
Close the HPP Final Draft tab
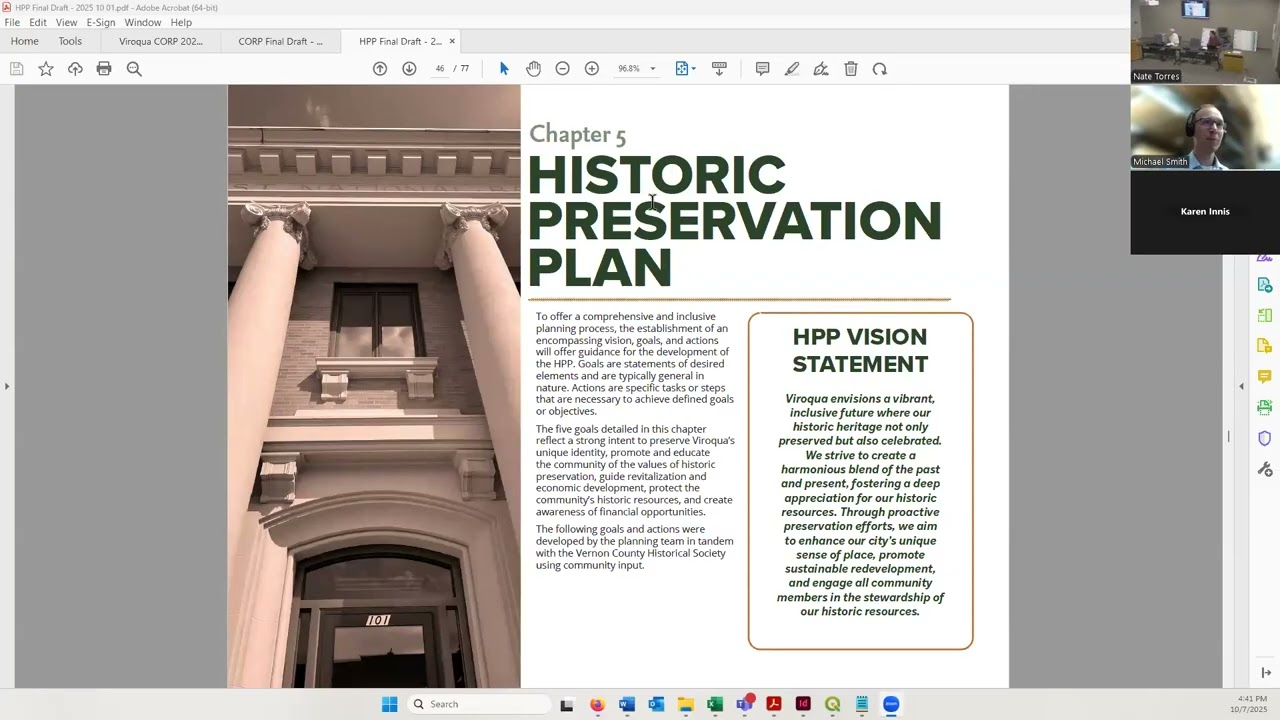tap(452, 41)
